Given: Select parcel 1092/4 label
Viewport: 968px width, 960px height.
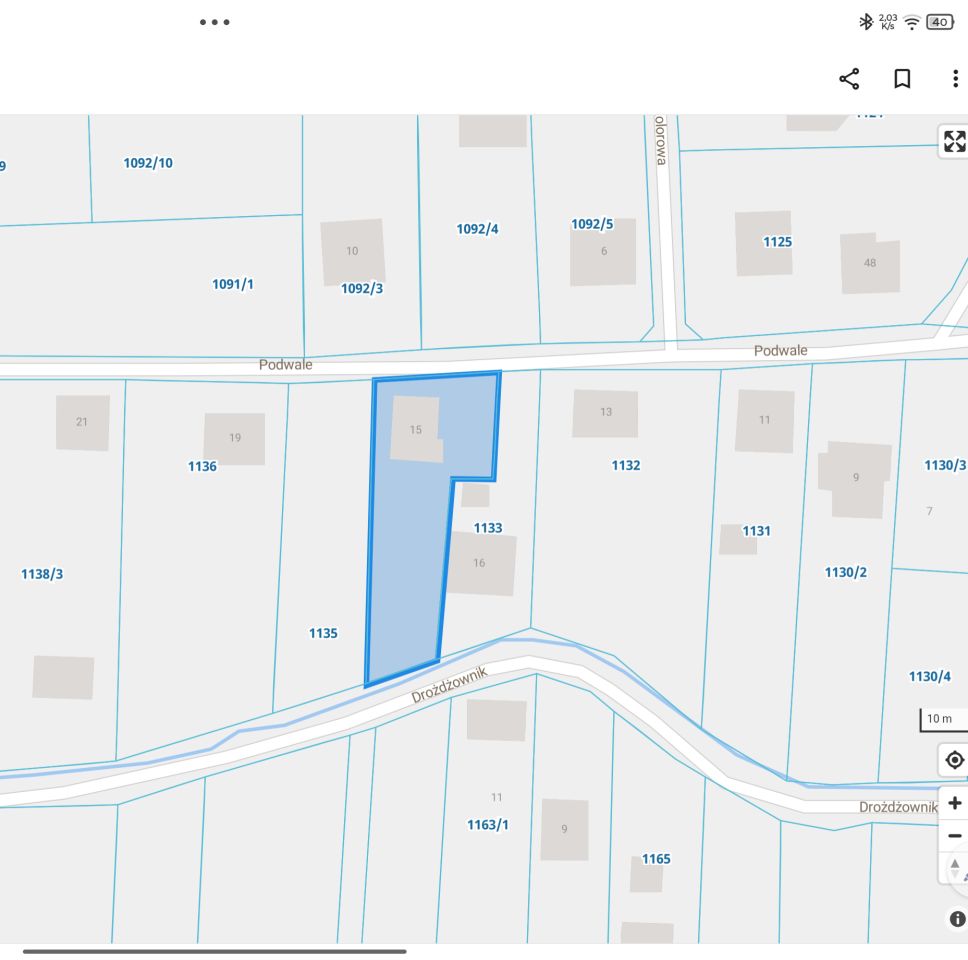Looking at the screenshot, I should coord(477,229).
